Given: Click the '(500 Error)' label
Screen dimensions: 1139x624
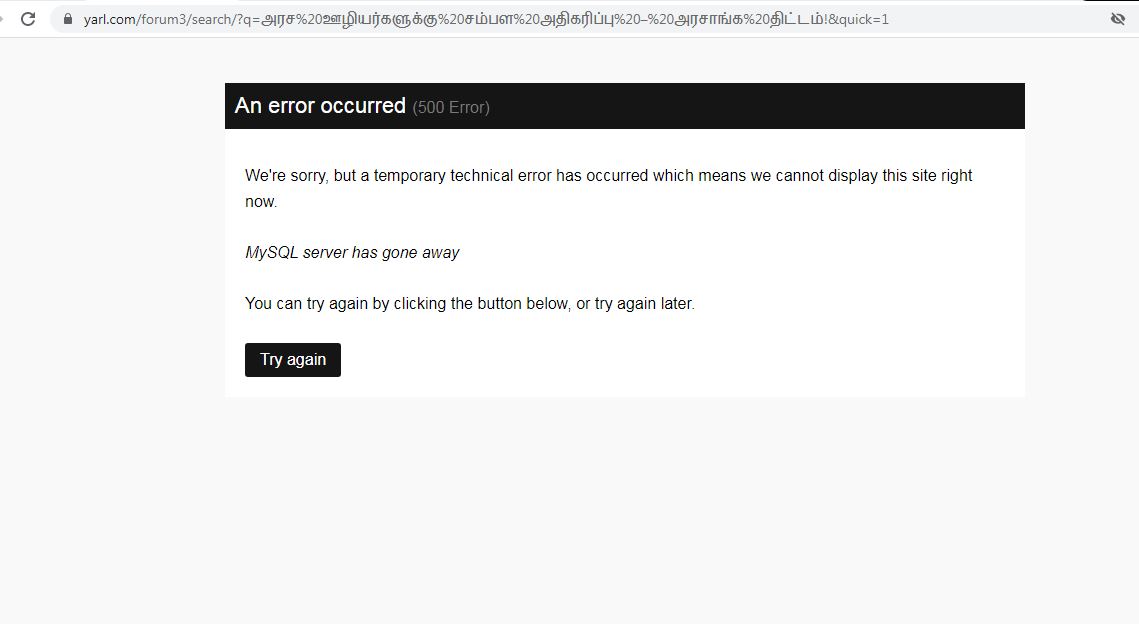Looking at the screenshot, I should (x=451, y=108).
